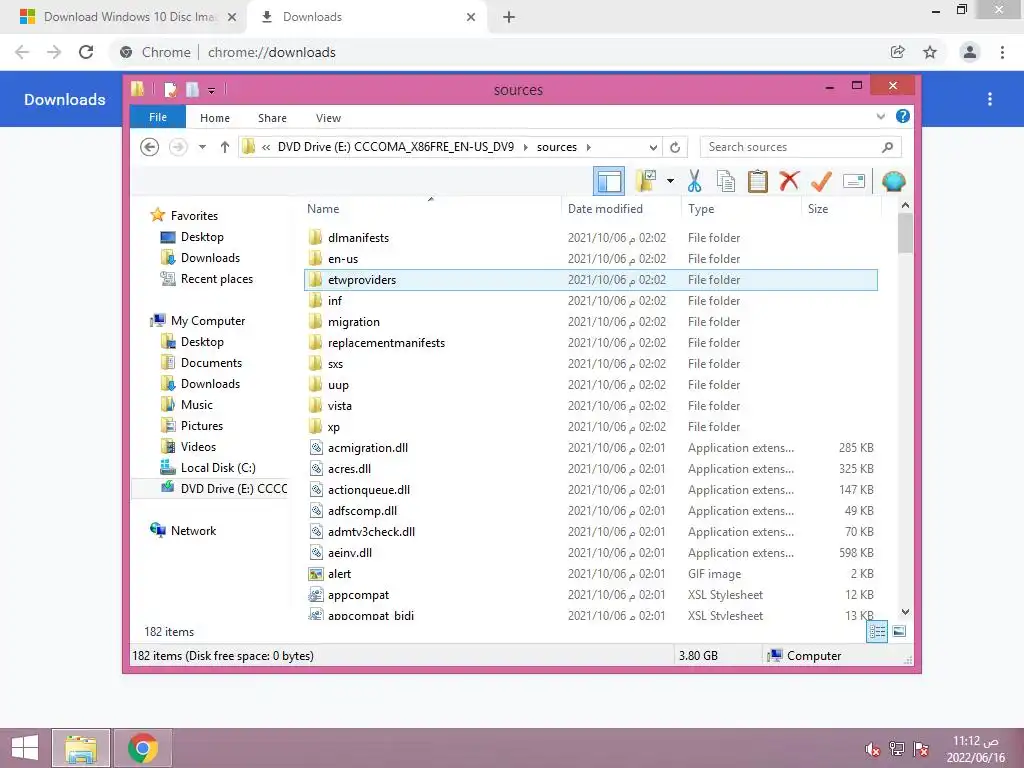Open the Chrome three-dot menu

1002,52
